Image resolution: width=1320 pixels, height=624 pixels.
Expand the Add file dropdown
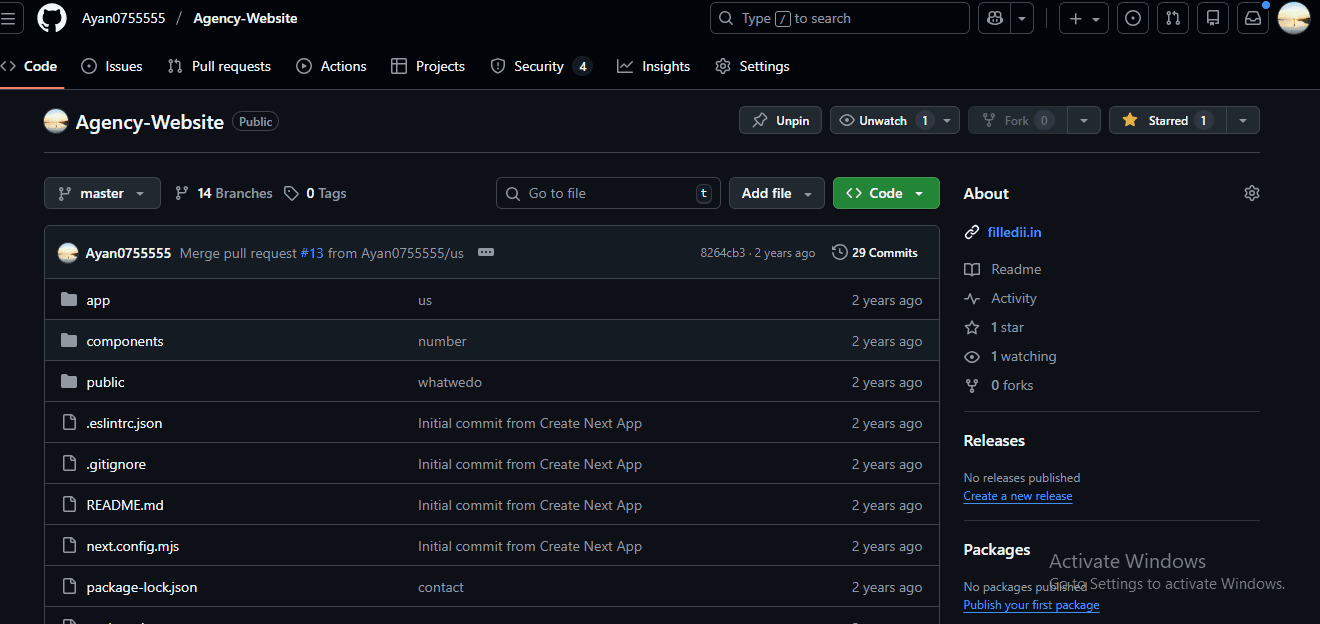(776, 192)
